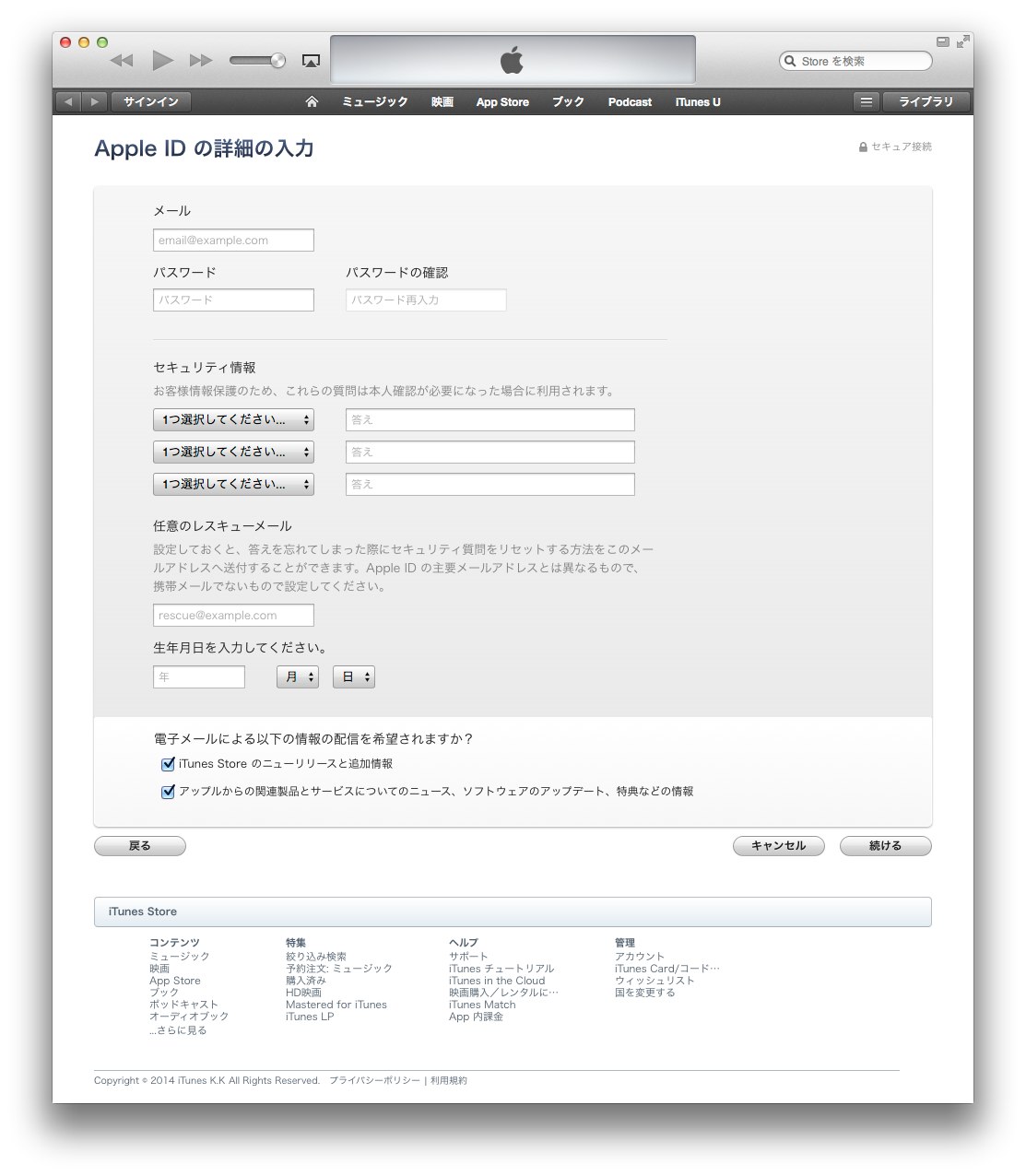1026x1176 pixels.
Task: Click the first 答え answer field
Action: pos(490,419)
